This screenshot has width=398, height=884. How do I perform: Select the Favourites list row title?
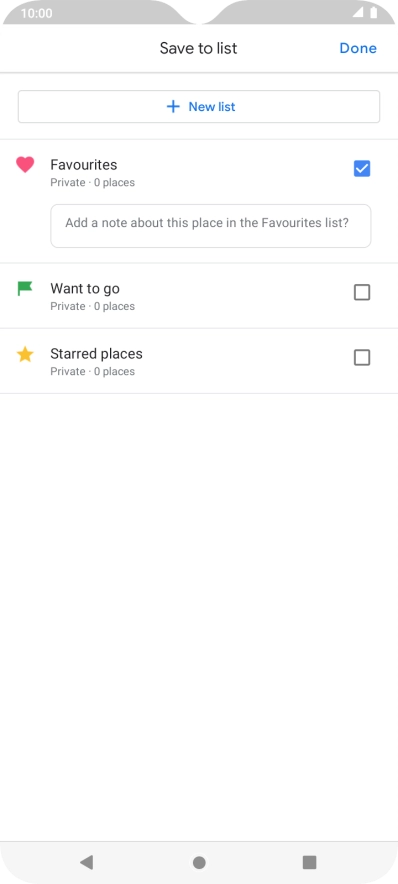[84, 165]
